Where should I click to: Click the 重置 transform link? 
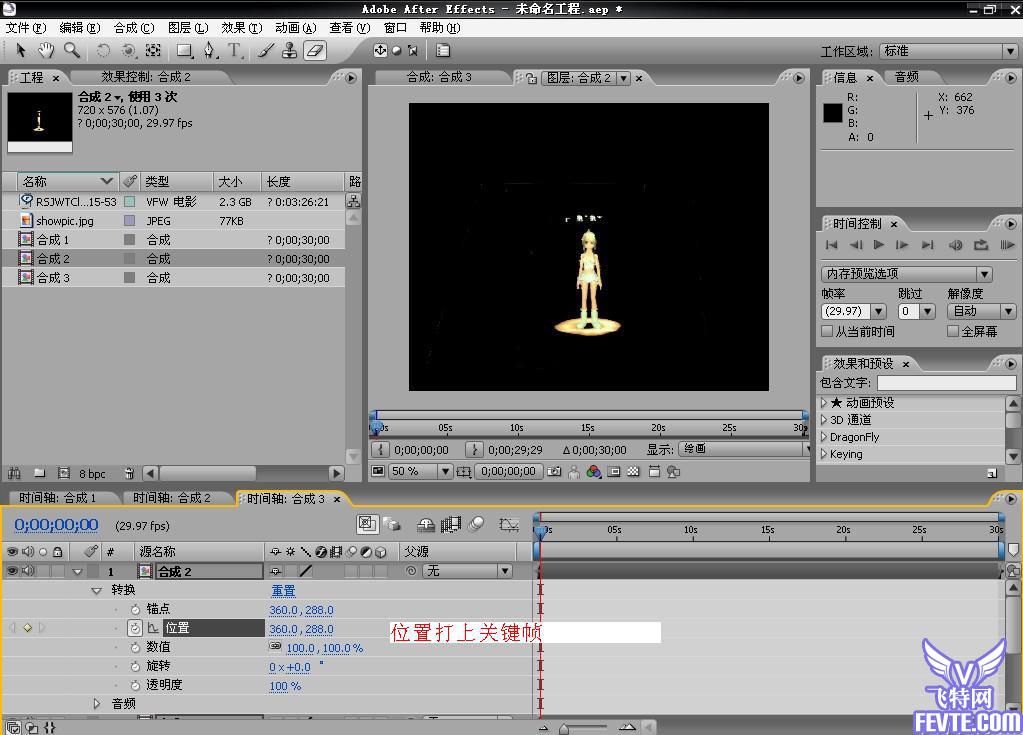283,590
